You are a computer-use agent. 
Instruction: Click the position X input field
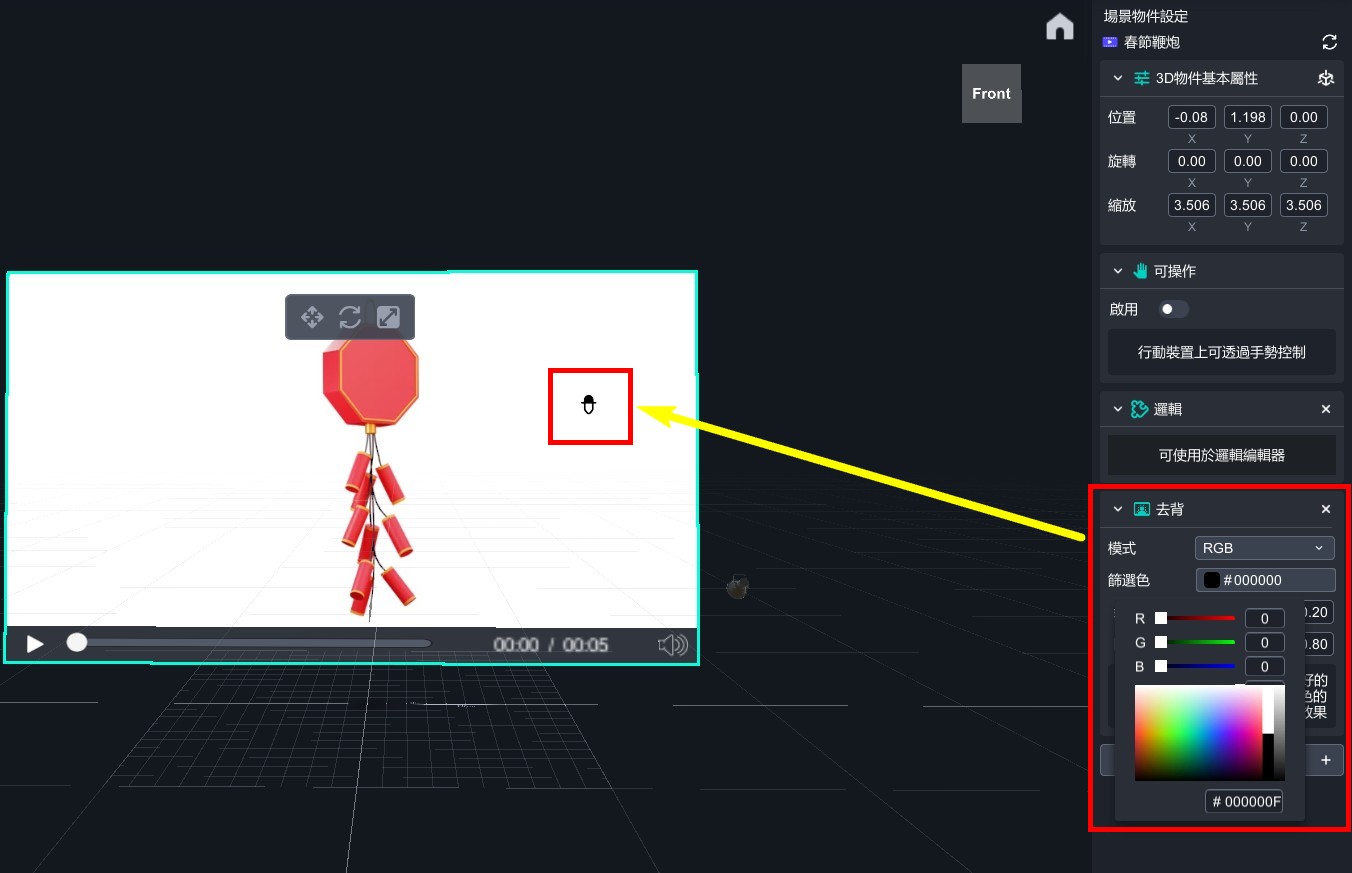pos(1191,117)
